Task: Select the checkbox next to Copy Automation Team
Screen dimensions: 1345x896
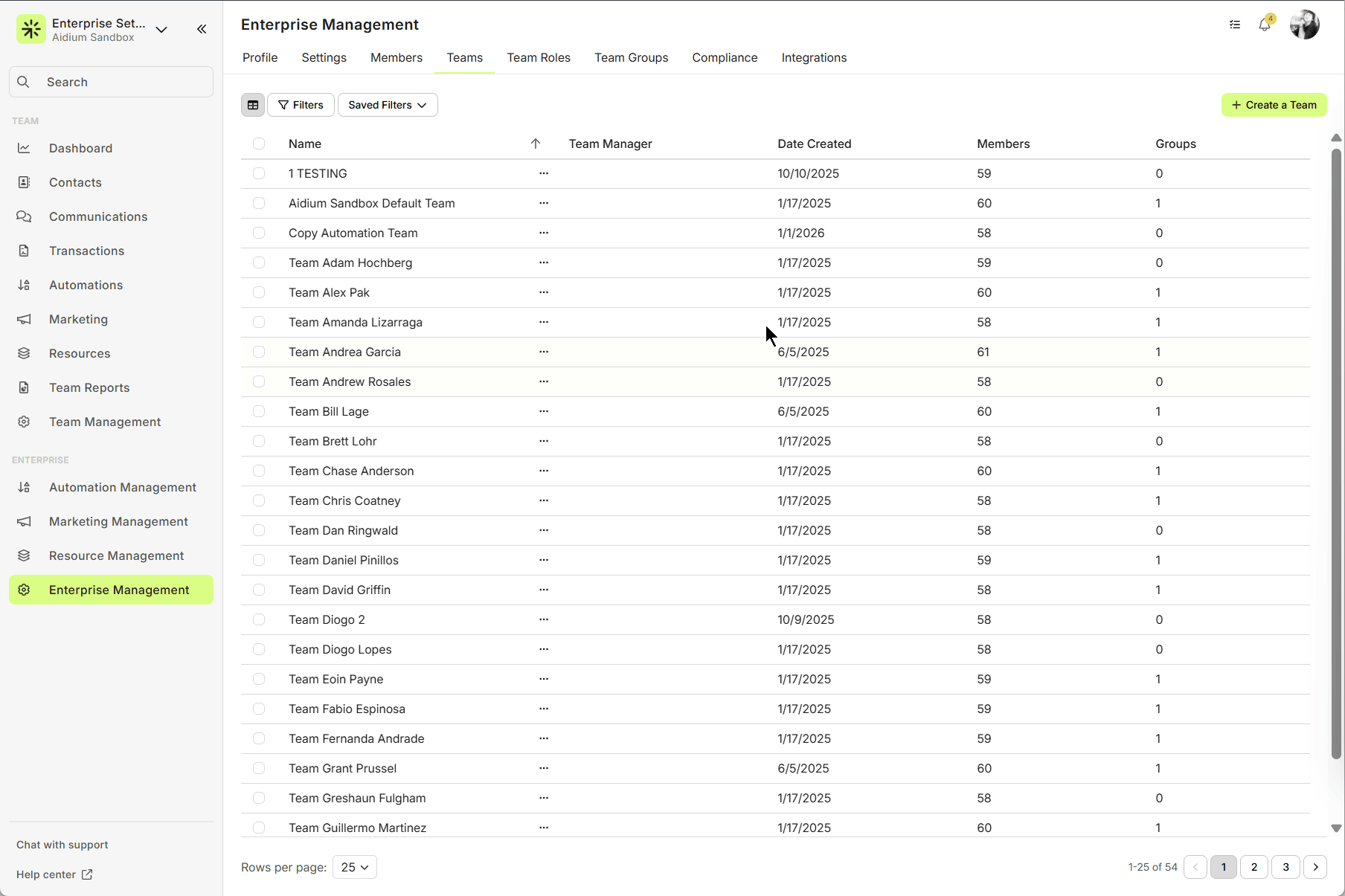Action: [259, 233]
